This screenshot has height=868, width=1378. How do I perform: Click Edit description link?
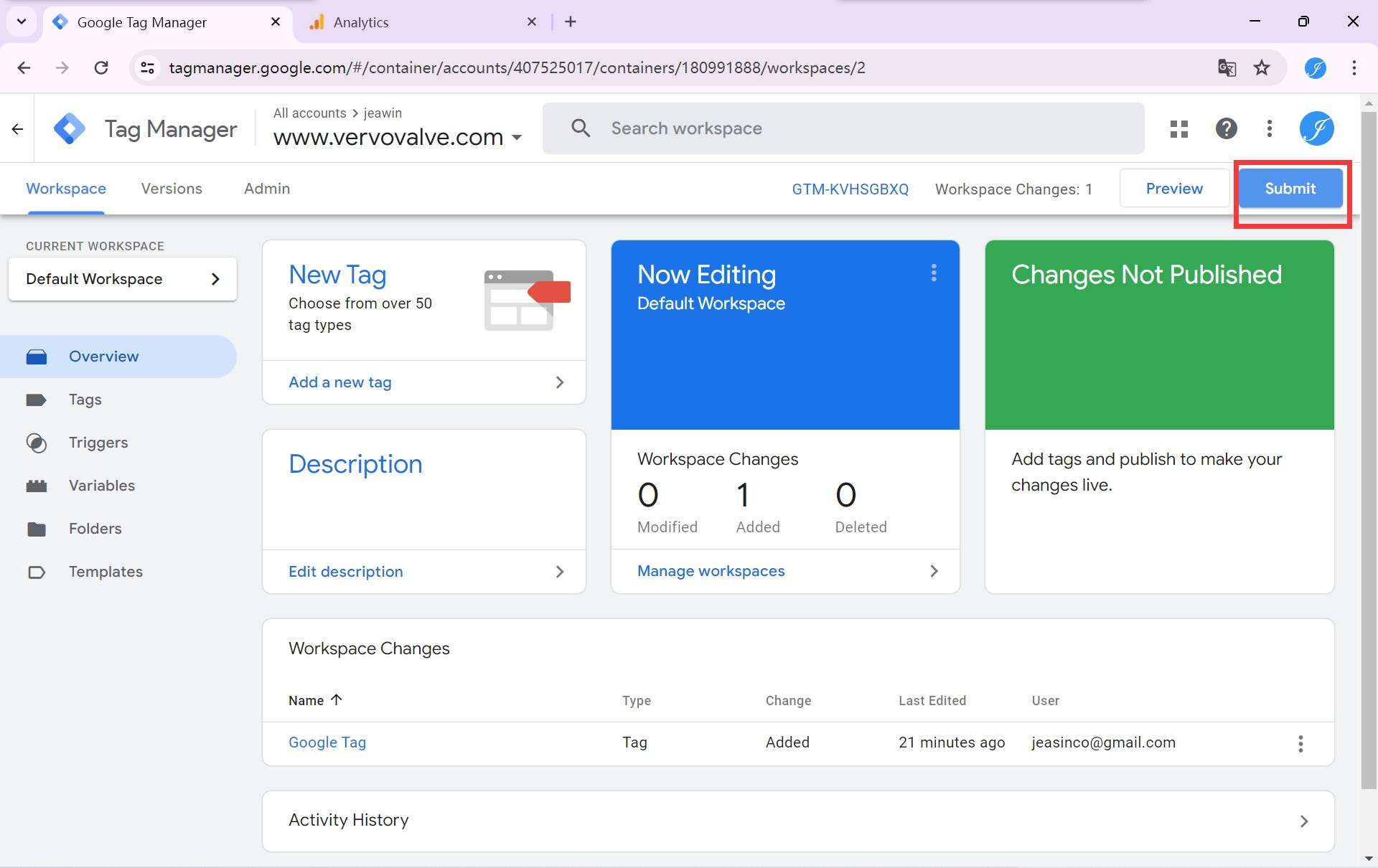pos(346,572)
